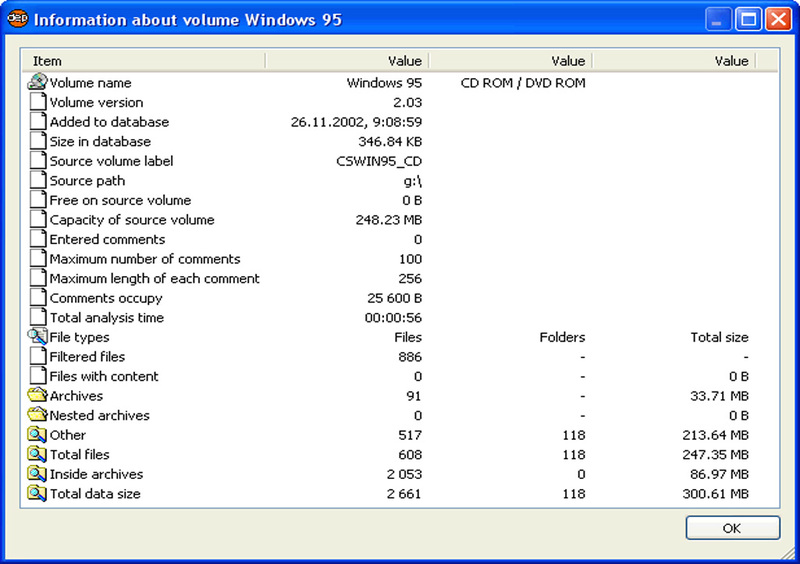Select the Nested archives label
The image size is (800, 564).
pos(99,415)
